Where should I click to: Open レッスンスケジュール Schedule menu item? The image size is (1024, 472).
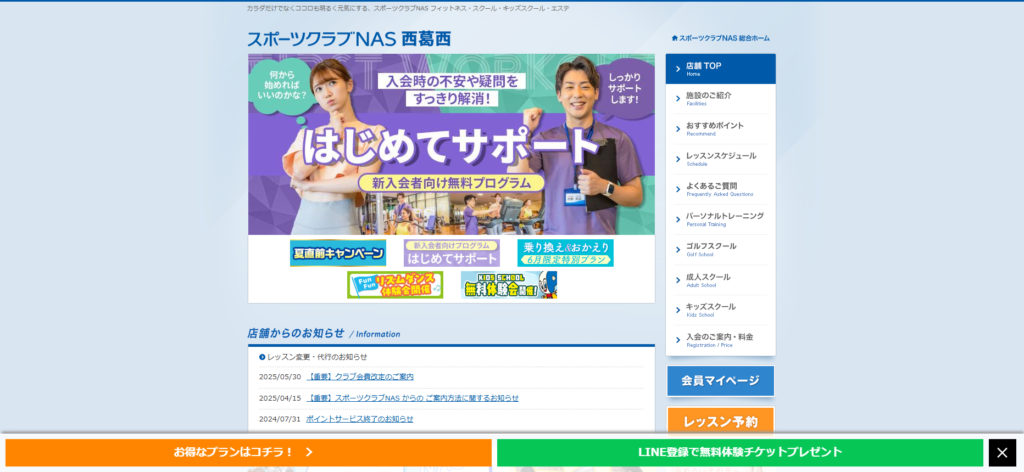(x=720, y=159)
